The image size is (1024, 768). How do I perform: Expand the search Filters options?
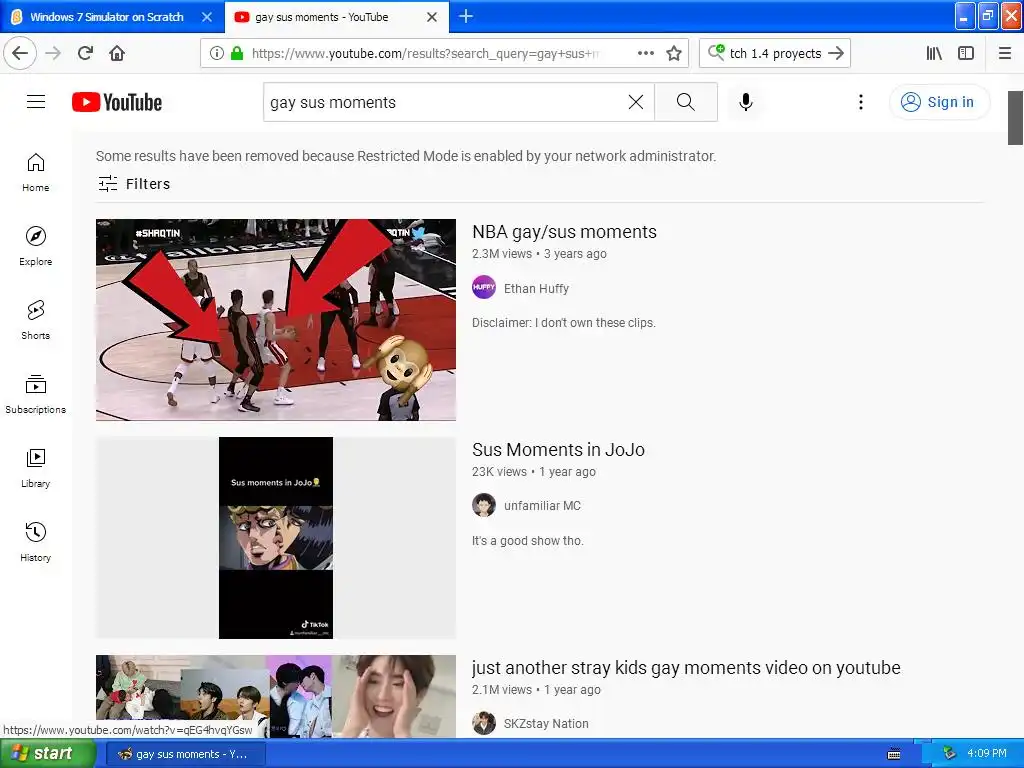pos(134,184)
